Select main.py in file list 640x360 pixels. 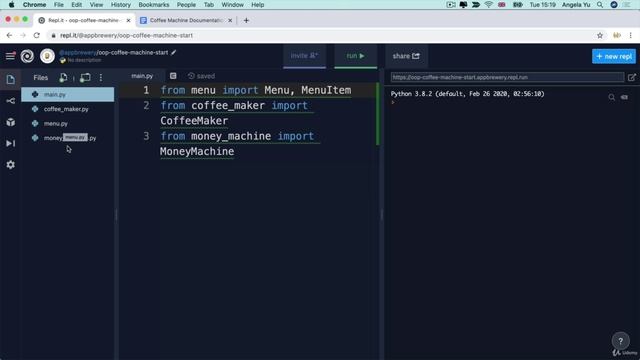[x=68, y=94]
